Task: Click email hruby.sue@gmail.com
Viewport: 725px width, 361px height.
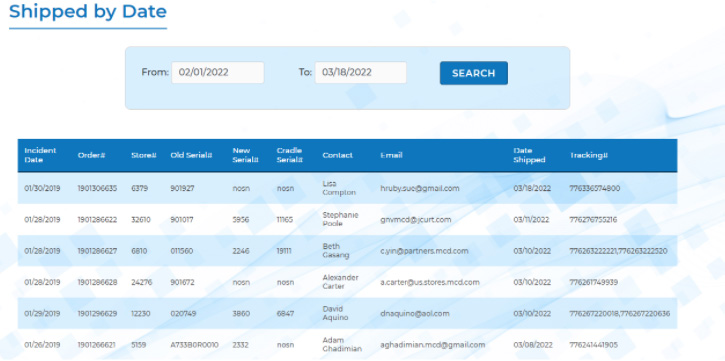Action: pos(420,188)
